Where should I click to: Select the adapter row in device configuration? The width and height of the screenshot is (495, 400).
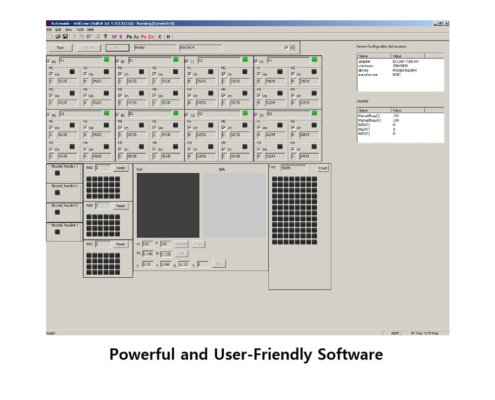(400, 61)
